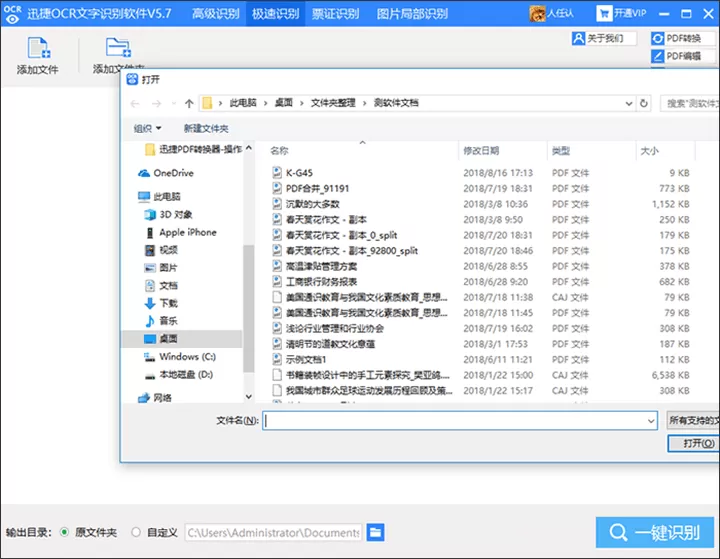Click the 添加文件 add file icon
Screen dimensions: 720x559
point(39,48)
